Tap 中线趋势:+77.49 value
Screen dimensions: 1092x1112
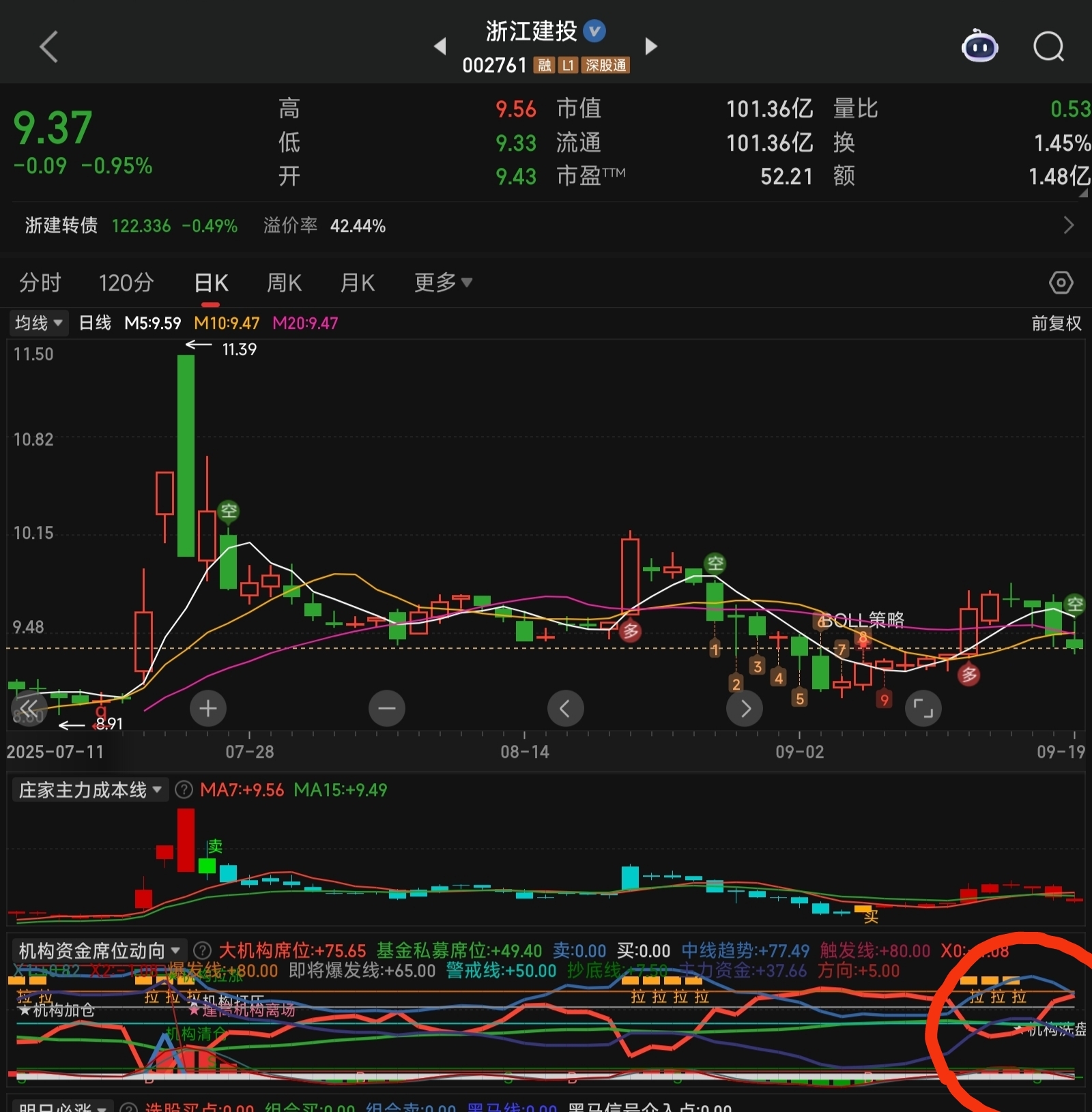click(x=745, y=950)
